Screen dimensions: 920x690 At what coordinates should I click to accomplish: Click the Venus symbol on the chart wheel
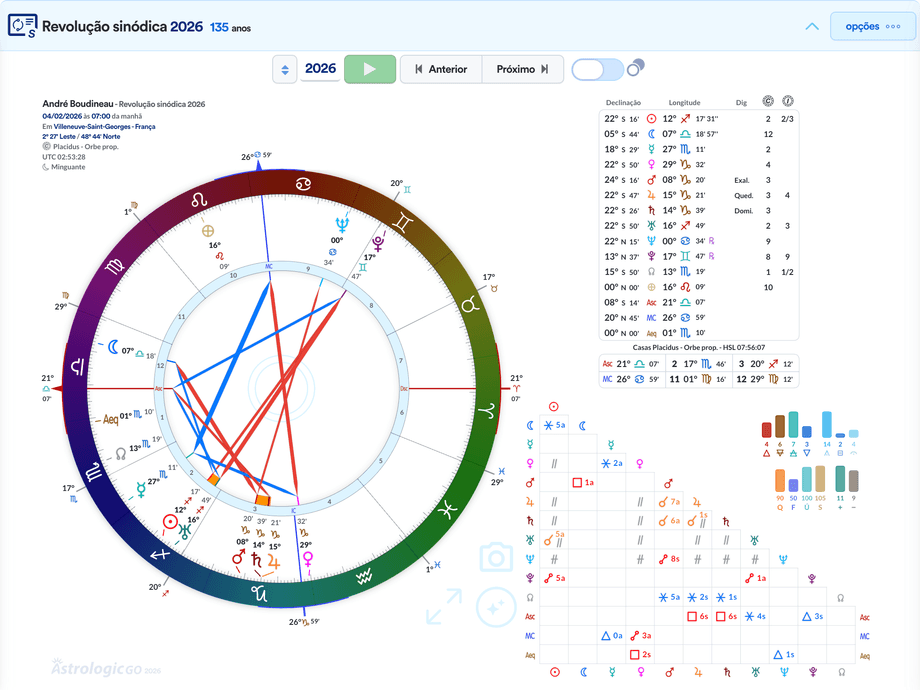tap(307, 559)
